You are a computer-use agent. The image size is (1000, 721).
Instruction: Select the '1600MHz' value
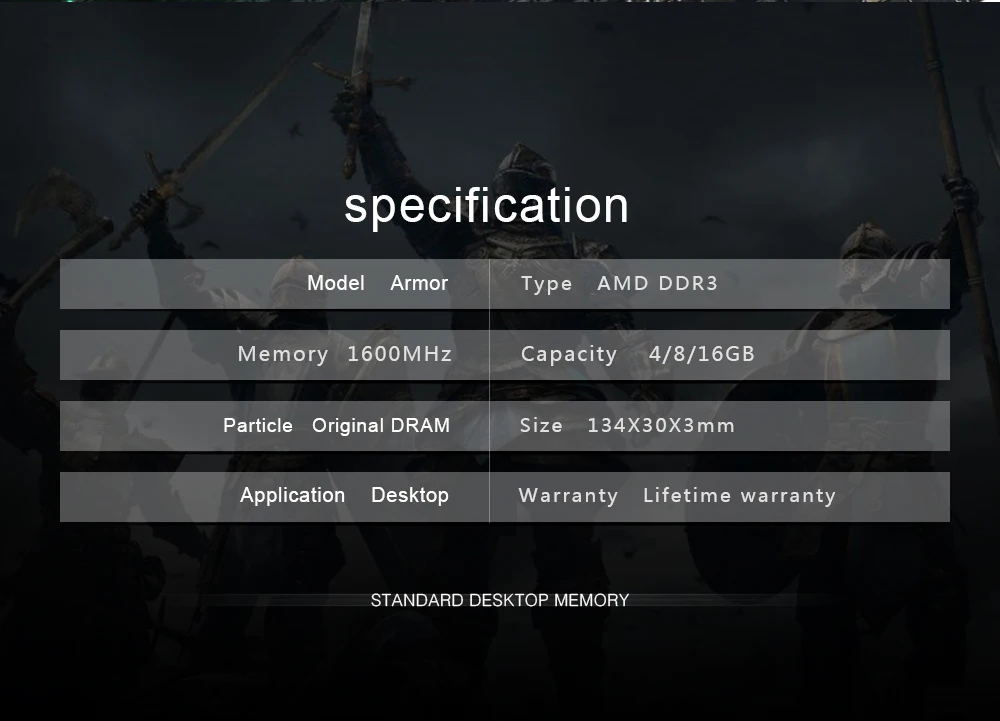coord(399,354)
